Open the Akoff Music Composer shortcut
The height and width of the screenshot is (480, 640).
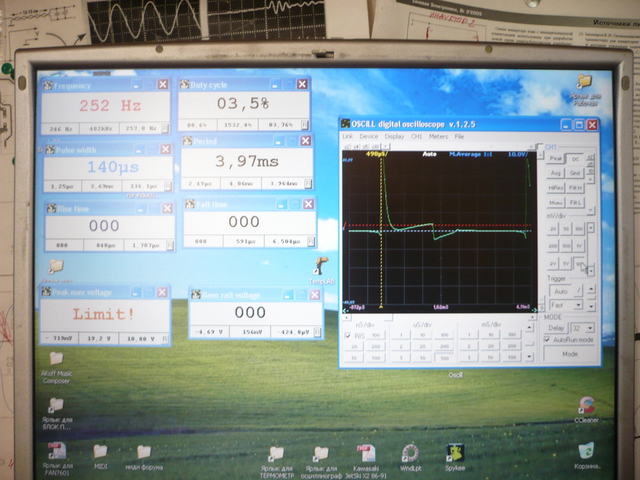point(56,359)
